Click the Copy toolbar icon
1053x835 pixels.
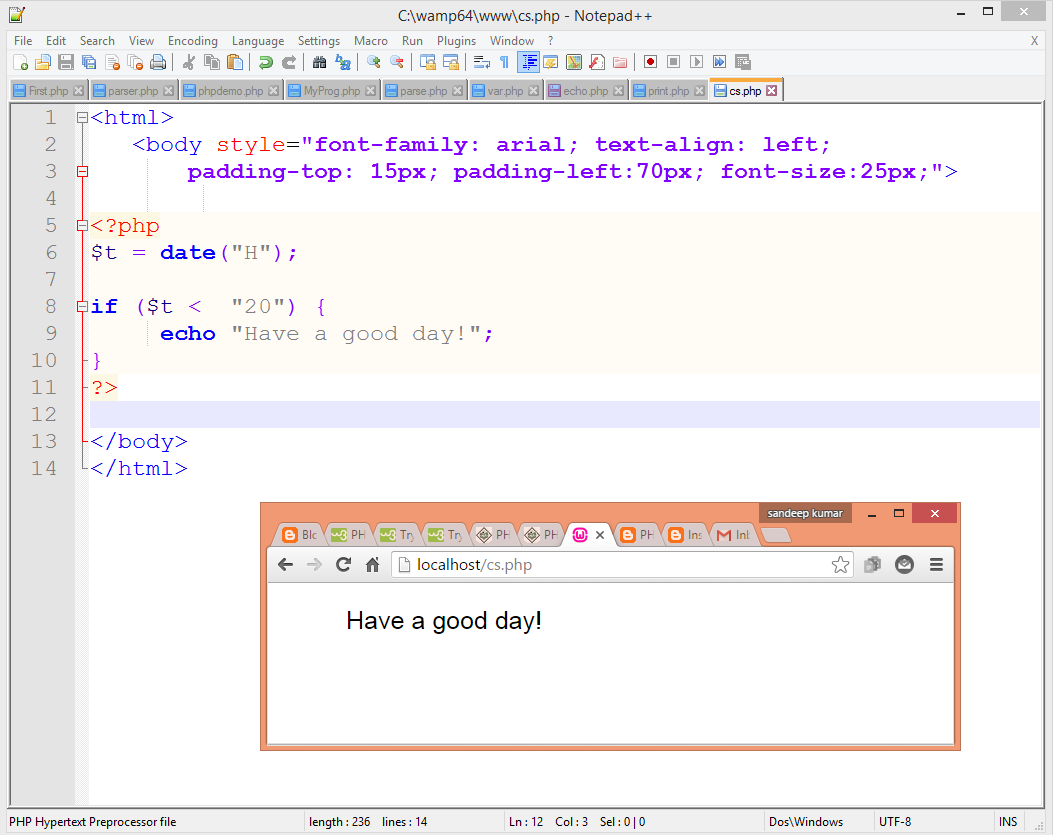coord(212,62)
